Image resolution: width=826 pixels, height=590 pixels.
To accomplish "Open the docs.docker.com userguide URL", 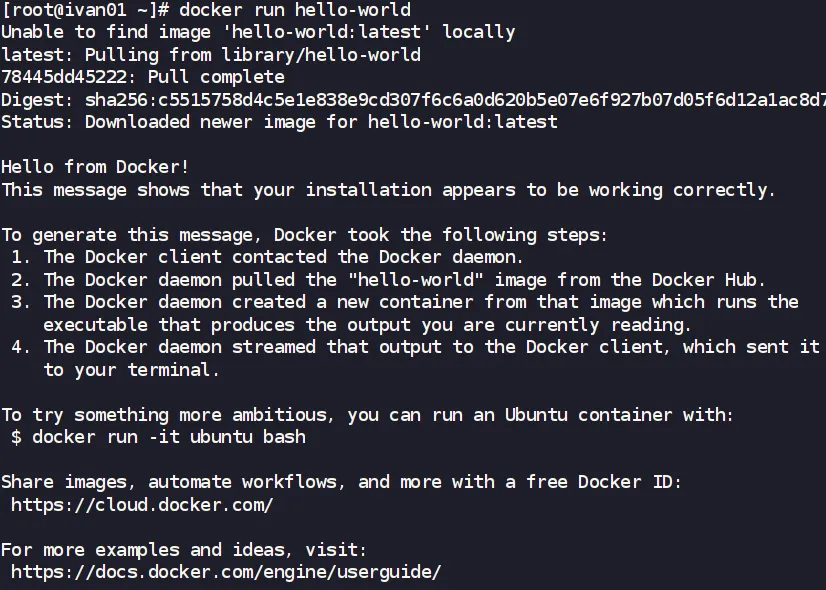I will pyautogui.click(x=226, y=572).
